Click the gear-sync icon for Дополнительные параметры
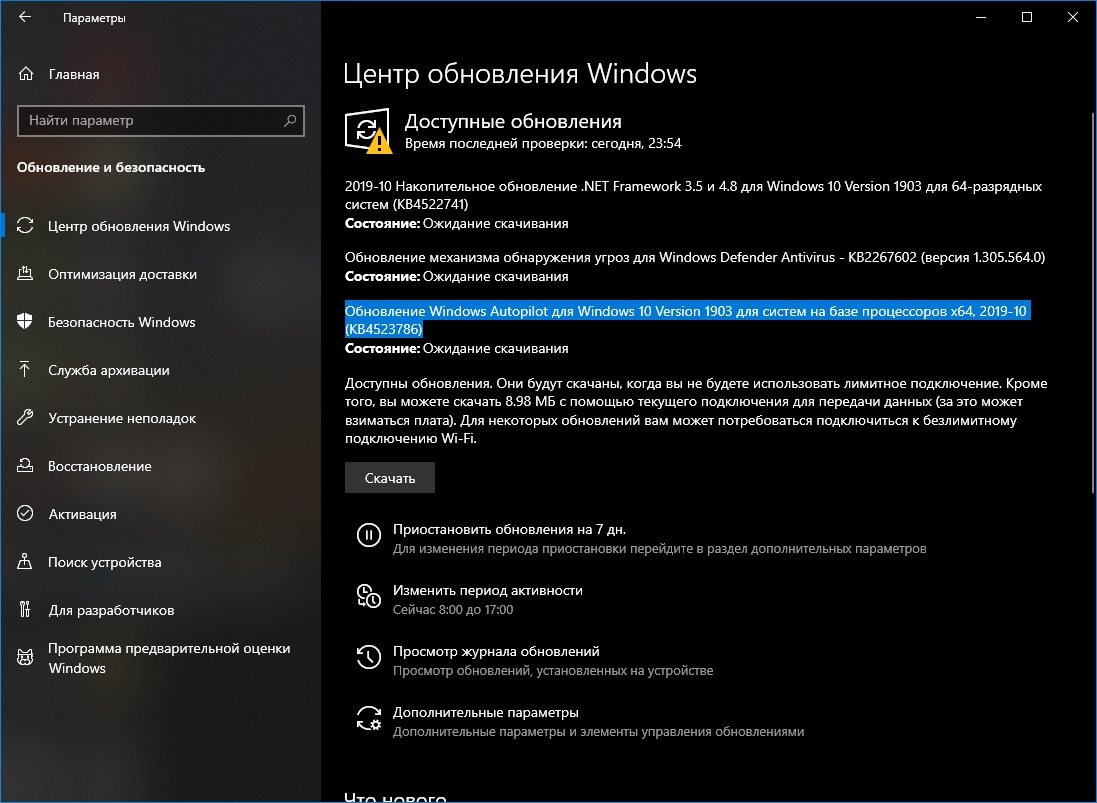Screen dimensions: 1097x803 [369, 718]
